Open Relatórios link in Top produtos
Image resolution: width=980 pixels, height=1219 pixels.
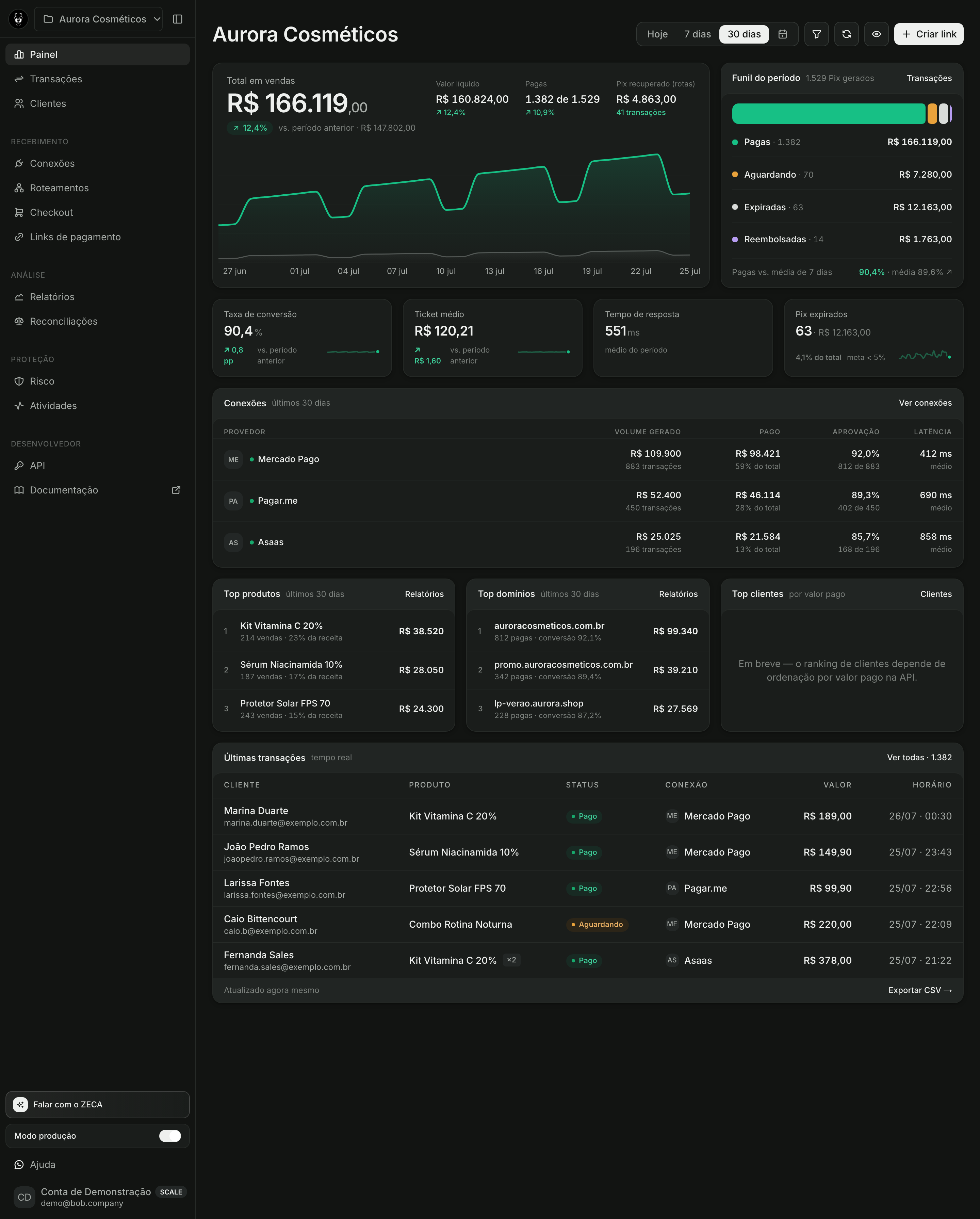(424, 594)
